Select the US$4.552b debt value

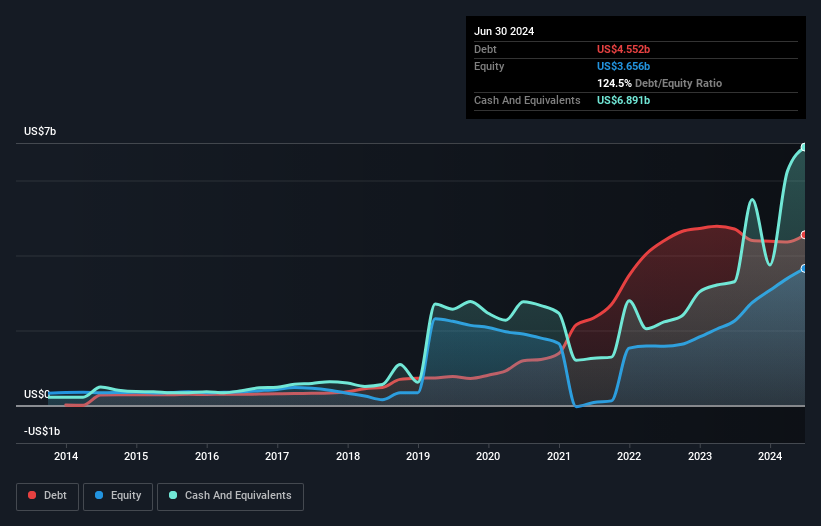point(623,49)
